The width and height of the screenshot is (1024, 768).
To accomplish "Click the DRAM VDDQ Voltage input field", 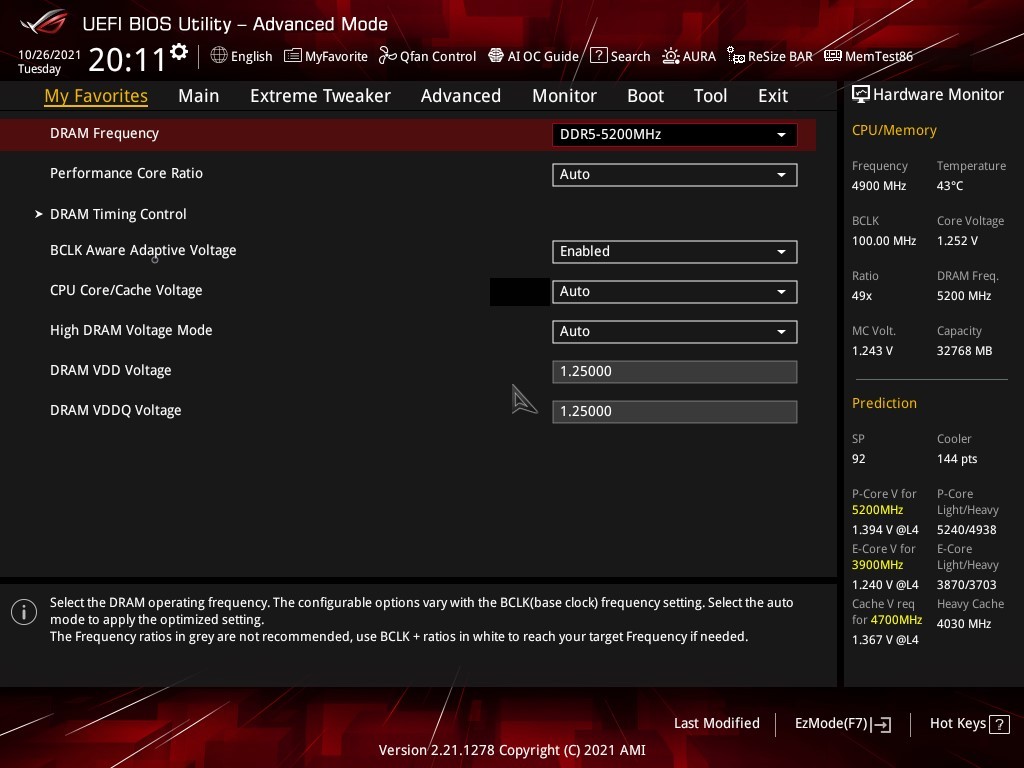I will 675,411.
